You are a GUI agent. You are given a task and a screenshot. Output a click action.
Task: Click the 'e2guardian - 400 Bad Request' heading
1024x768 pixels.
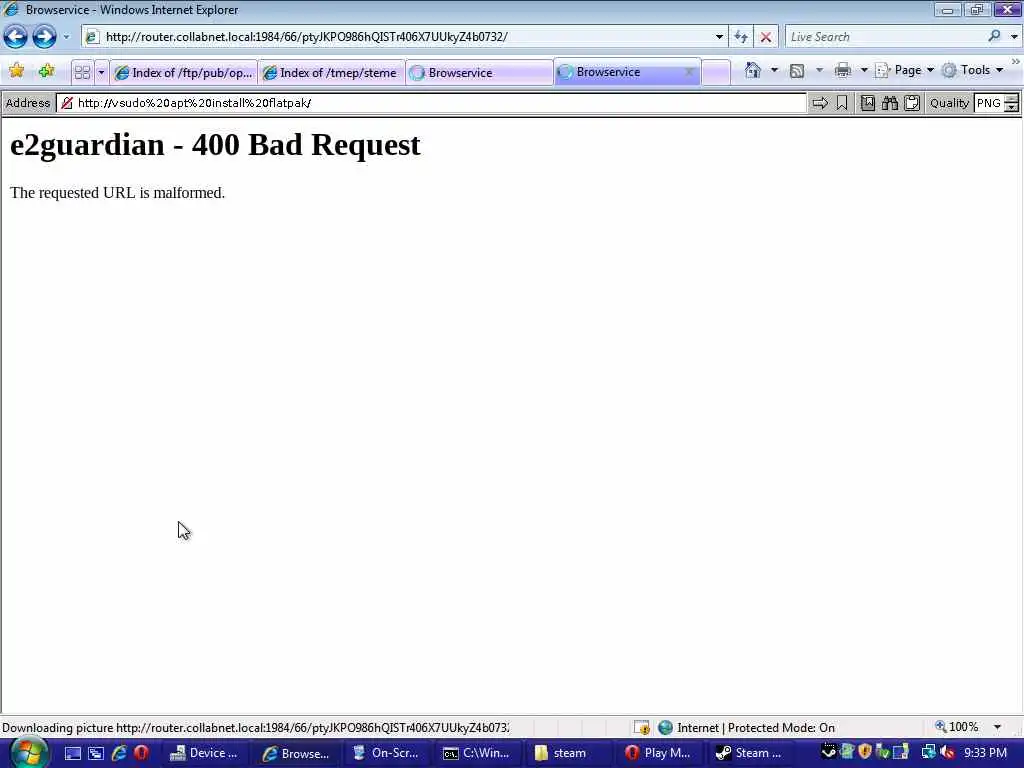click(x=216, y=144)
